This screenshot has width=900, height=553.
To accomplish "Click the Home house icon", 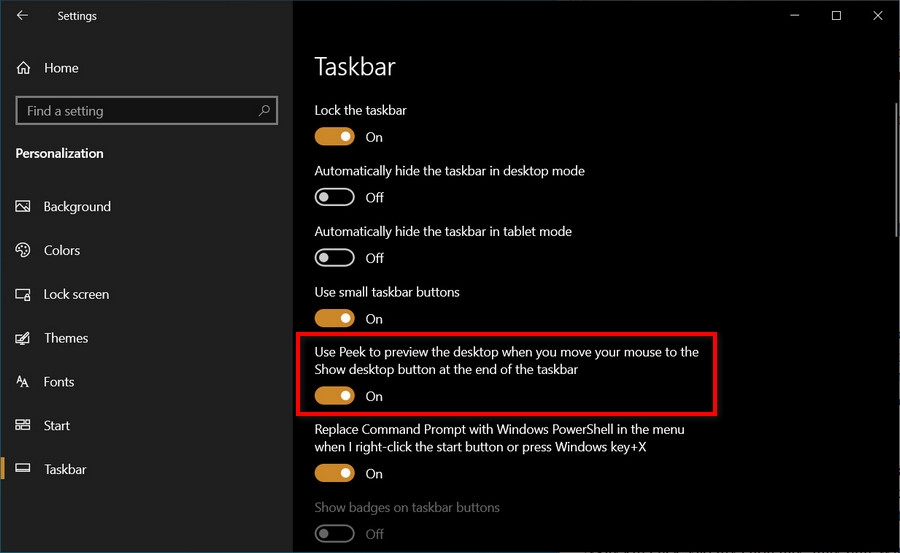I will tap(24, 68).
